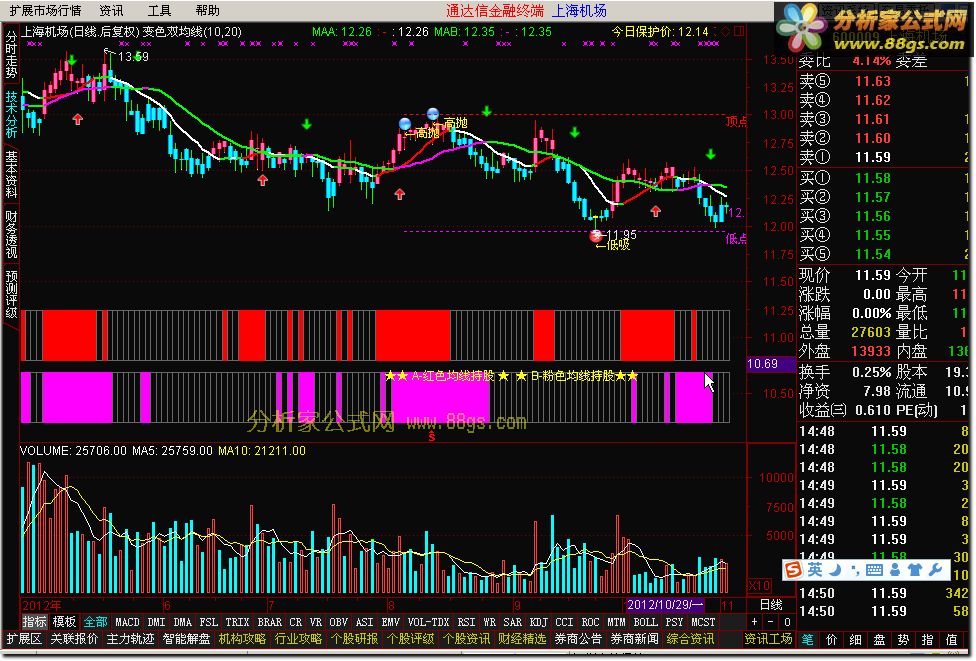Image resolution: width=976 pixels, height=661 pixels.
Task: Open the Sogou wrench settings icon
Action: tap(935, 570)
